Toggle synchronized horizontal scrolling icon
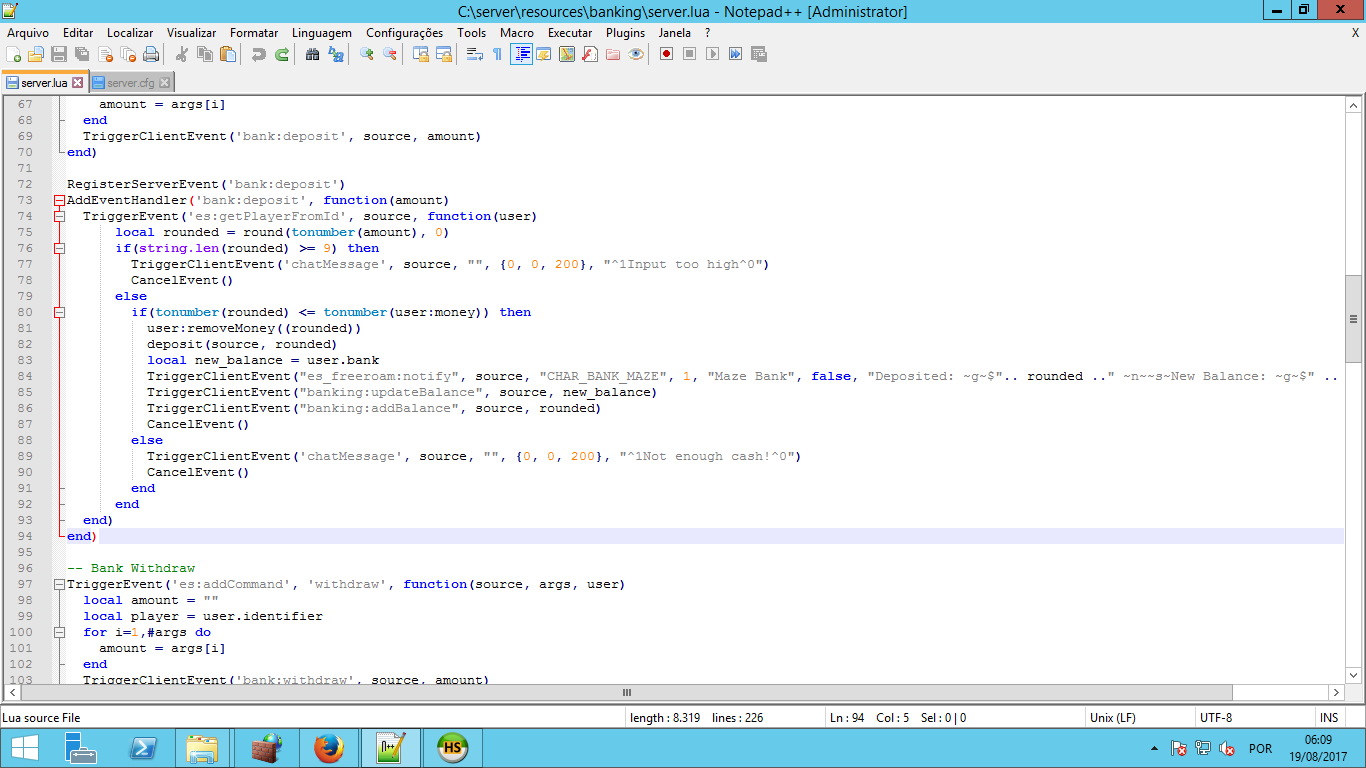This screenshot has height=768, width=1366. (444, 54)
